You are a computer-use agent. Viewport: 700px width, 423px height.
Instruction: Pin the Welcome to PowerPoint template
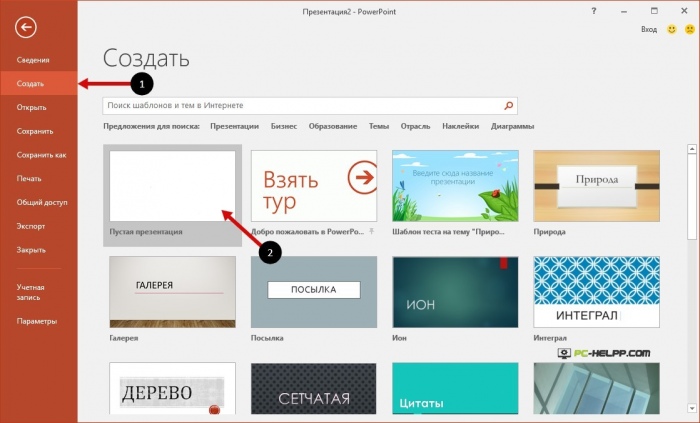tap(371, 231)
